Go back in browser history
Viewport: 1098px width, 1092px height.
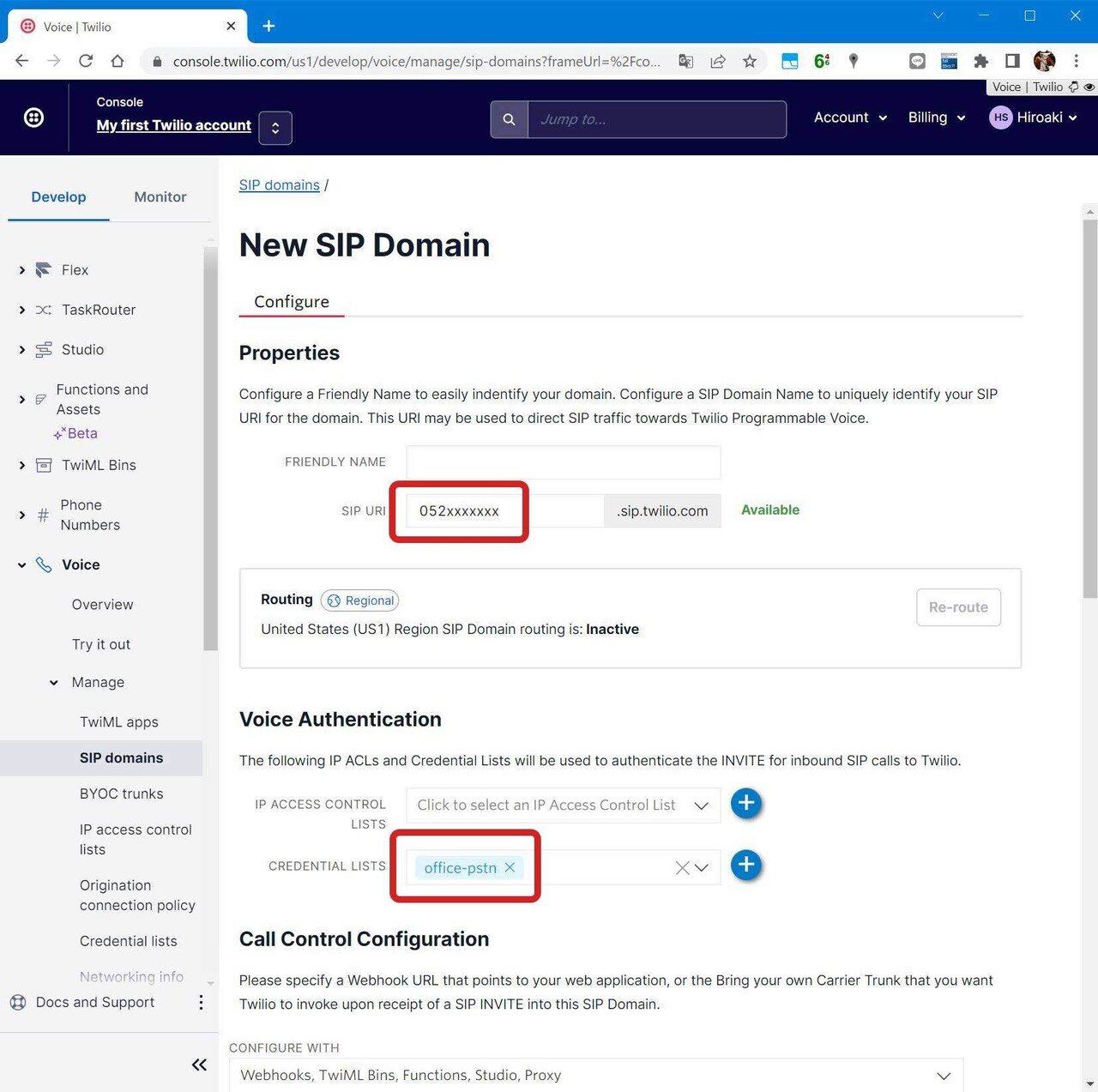22,61
